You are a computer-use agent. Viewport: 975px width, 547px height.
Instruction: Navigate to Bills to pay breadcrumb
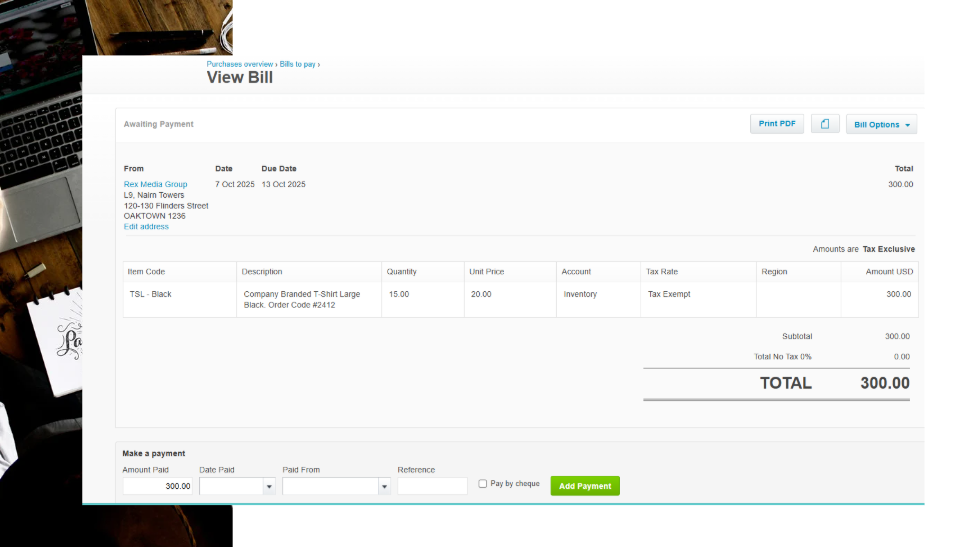pos(297,64)
